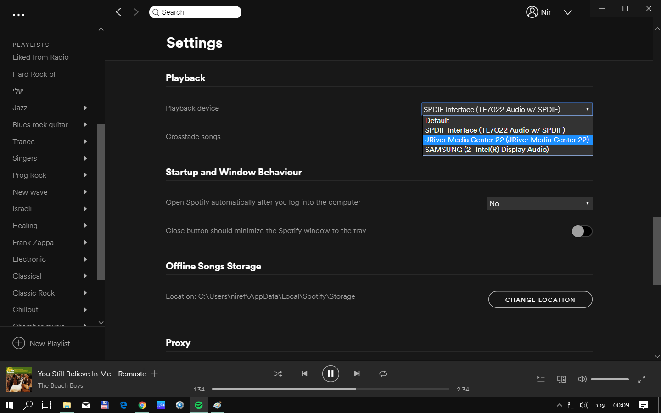Expand the Singers folder
This screenshot has height=413, width=661.
[85, 158]
